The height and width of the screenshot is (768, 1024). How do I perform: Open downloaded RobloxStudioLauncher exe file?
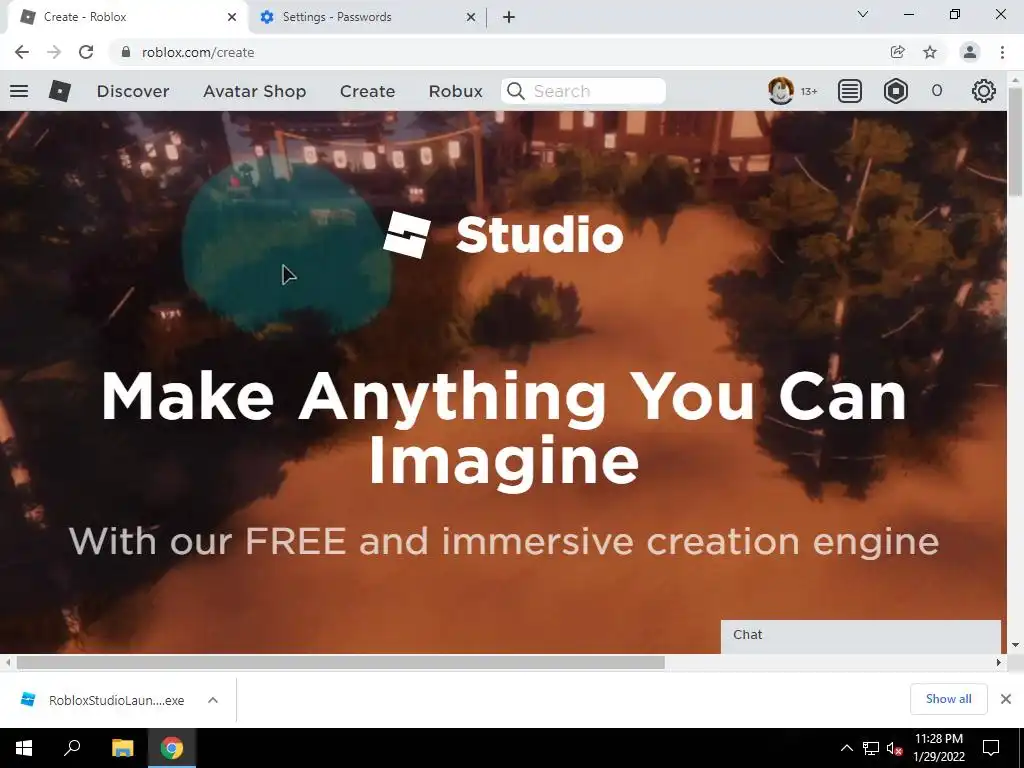(x=101, y=700)
